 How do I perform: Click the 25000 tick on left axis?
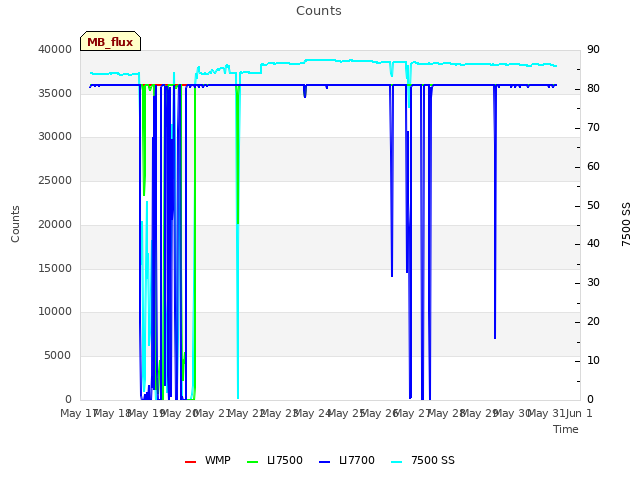tap(55, 180)
